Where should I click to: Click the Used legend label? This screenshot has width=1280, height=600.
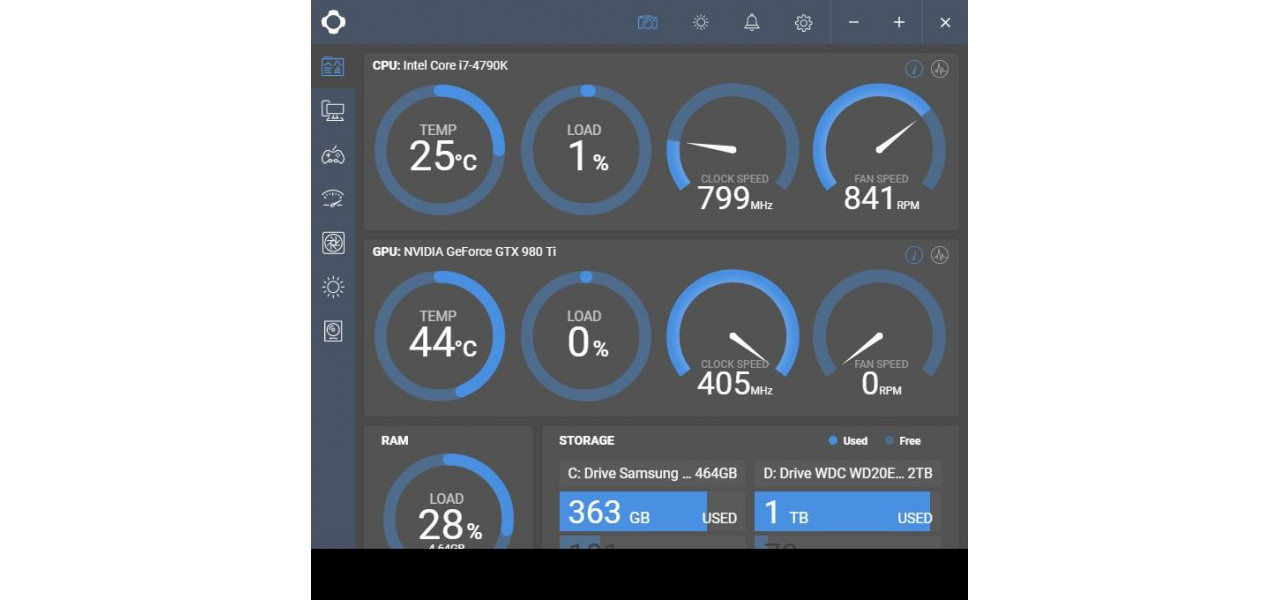[x=855, y=441]
